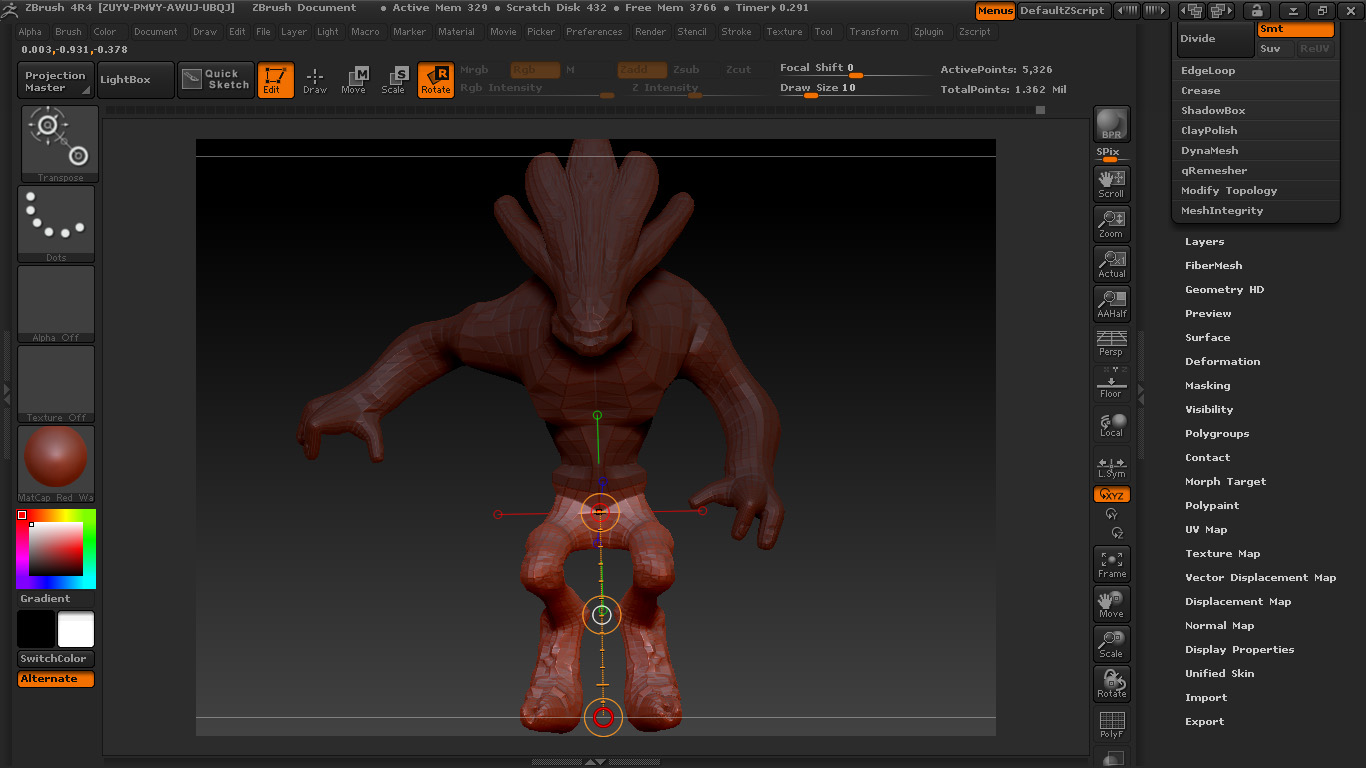Open the Preferences menu

(594, 32)
